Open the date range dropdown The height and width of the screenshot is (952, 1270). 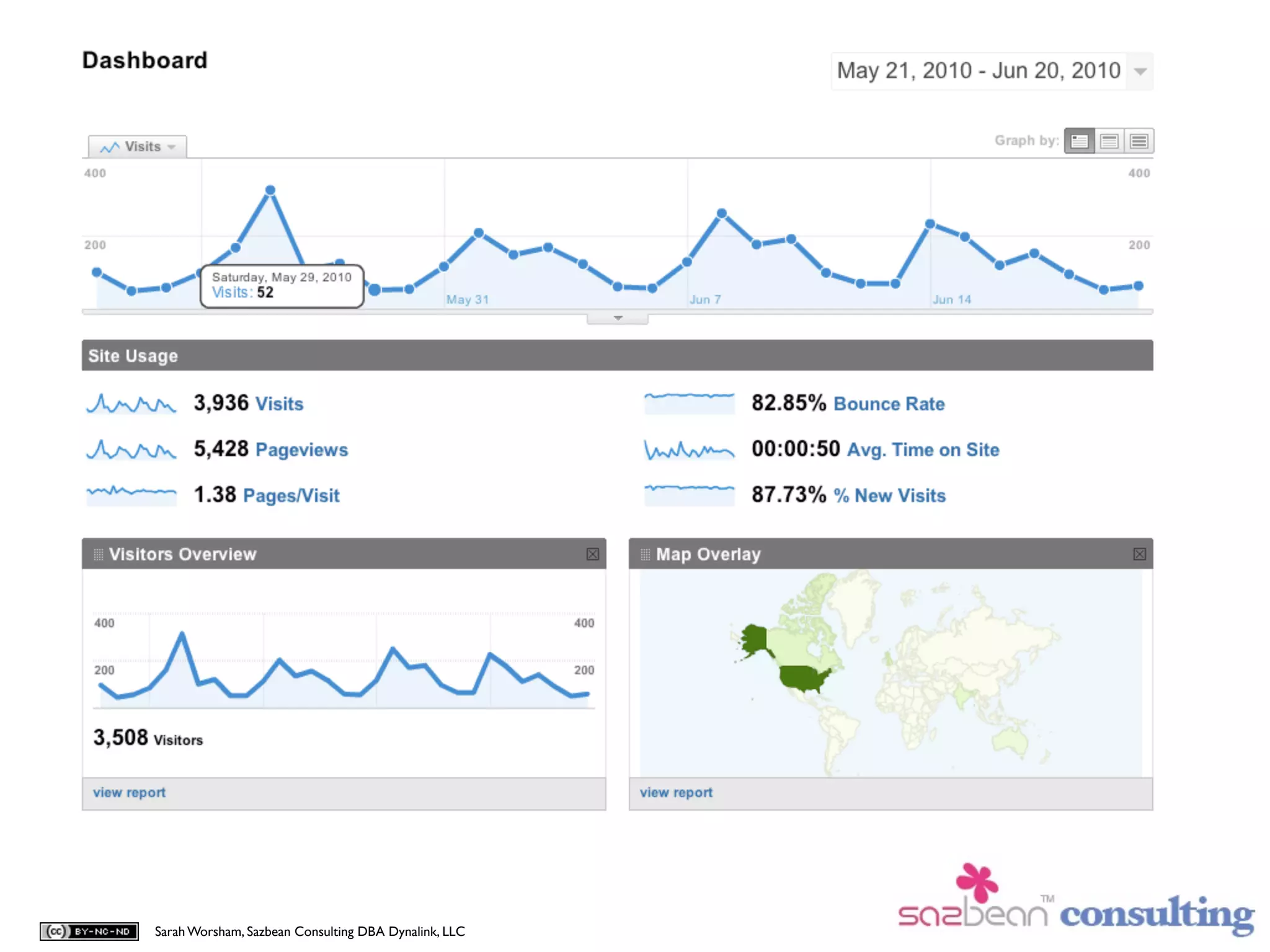pyautogui.click(x=1140, y=71)
